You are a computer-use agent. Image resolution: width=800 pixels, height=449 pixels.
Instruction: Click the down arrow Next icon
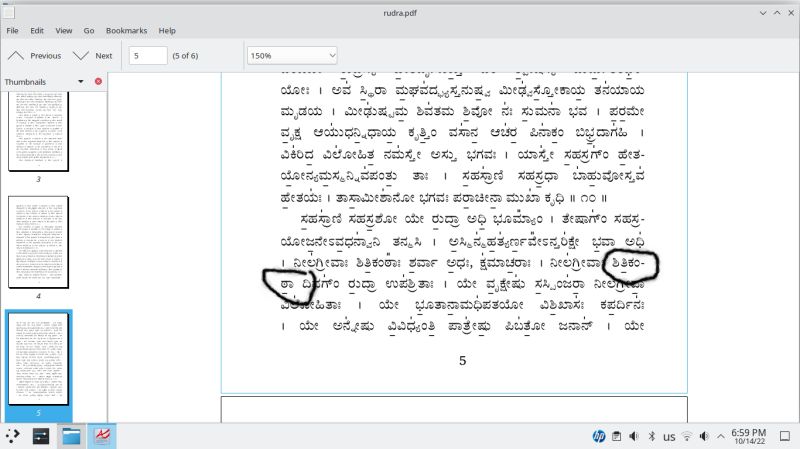pos(81,56)
